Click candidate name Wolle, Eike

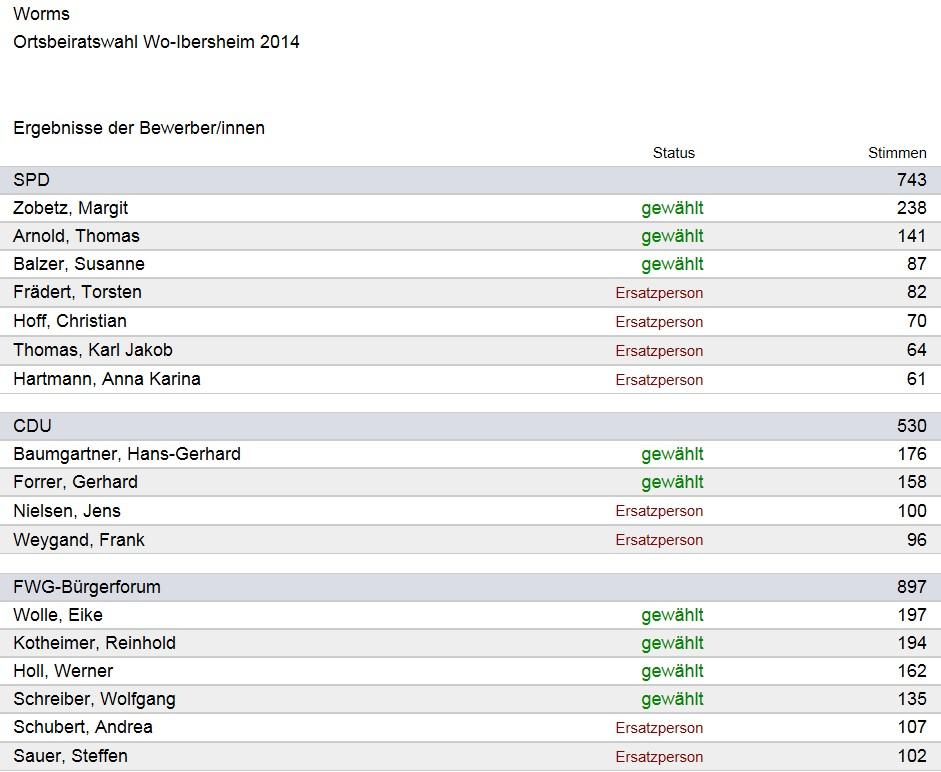pos(58,615)
